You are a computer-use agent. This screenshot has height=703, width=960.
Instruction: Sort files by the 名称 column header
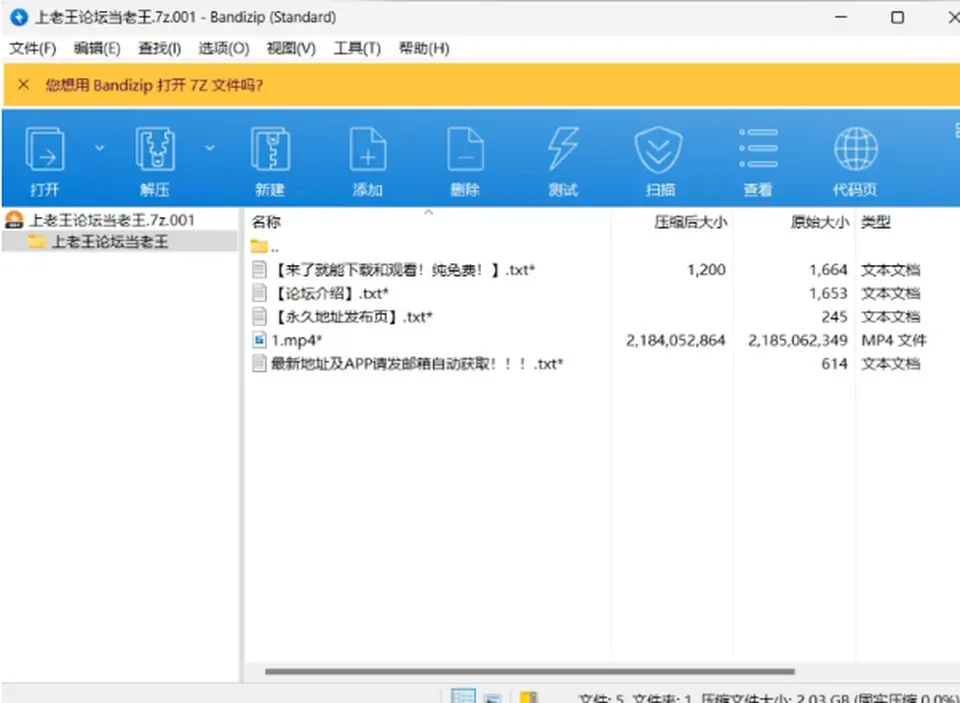coord(266,222)
